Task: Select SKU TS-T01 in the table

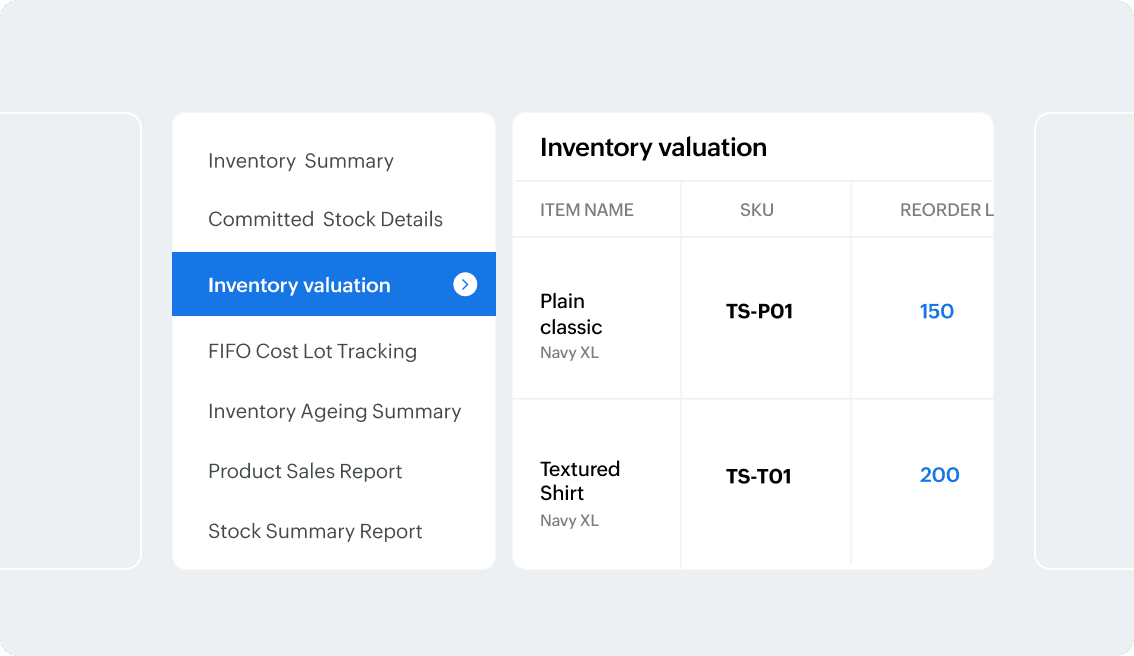Action: [757, 476]
